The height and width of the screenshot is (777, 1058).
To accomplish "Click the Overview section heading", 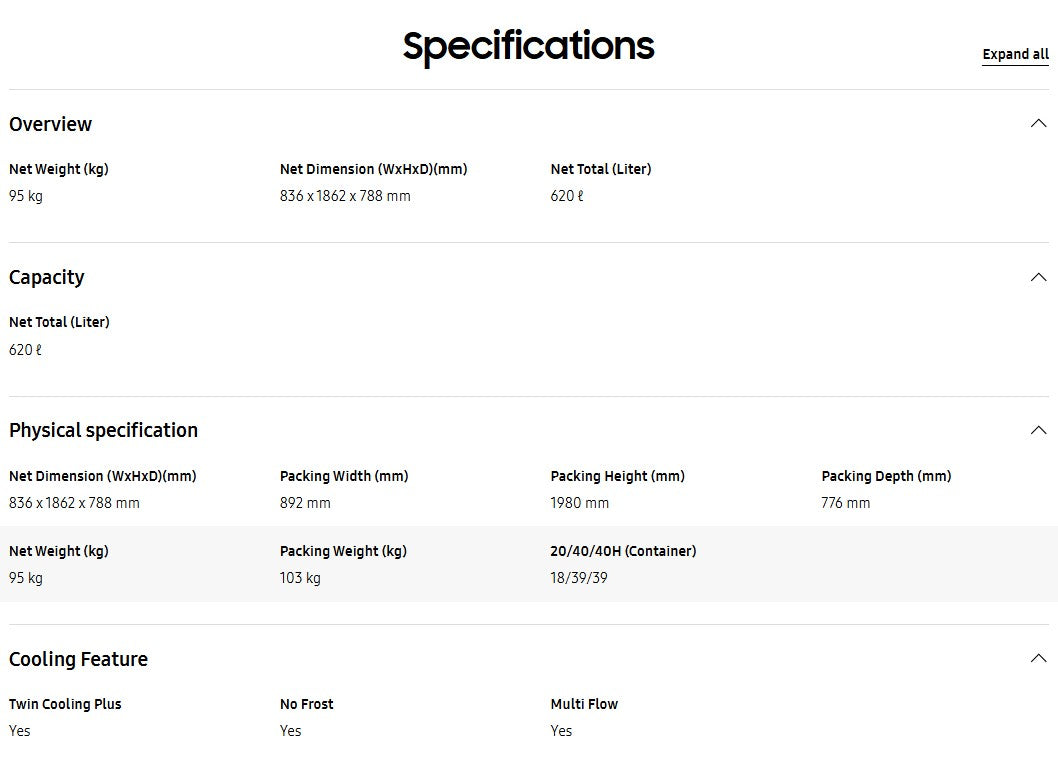I will coord(51,124).
